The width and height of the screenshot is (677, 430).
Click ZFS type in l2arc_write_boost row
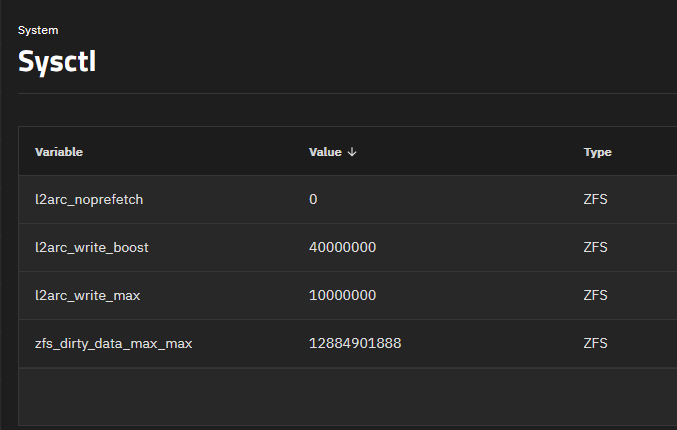[595, 247]
